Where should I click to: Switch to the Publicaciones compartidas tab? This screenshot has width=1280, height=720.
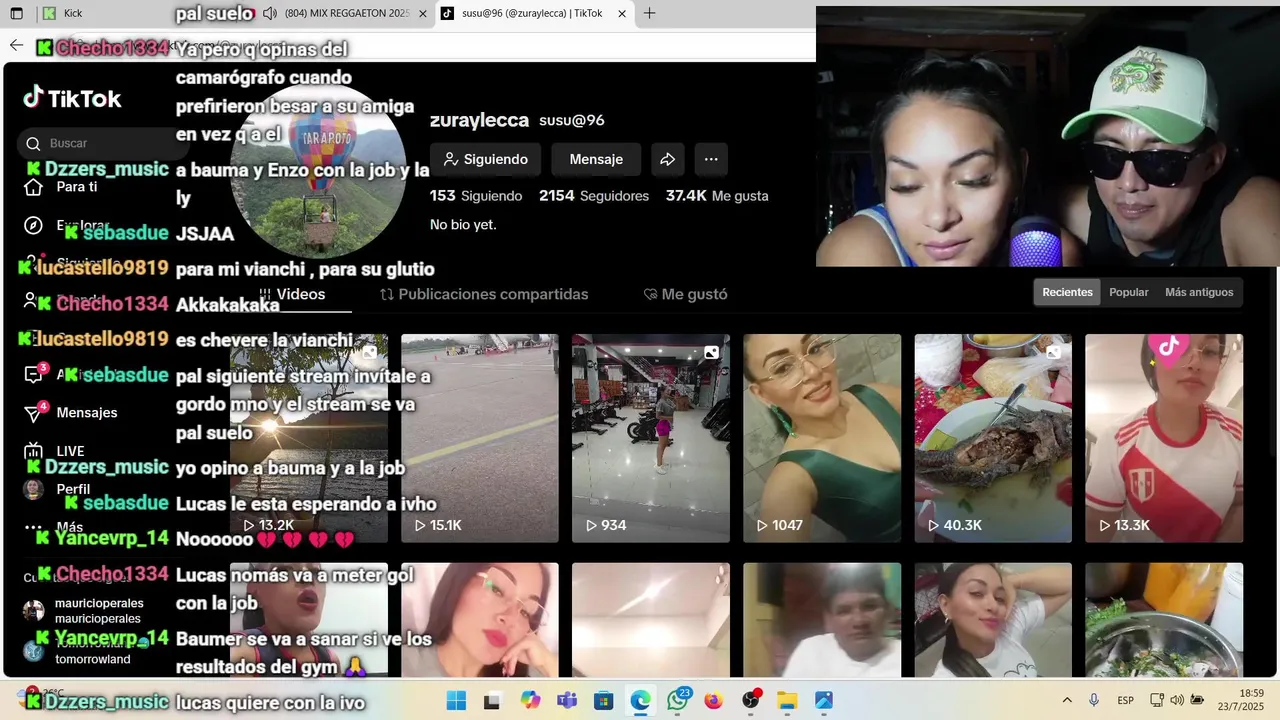tap(484, 294)
